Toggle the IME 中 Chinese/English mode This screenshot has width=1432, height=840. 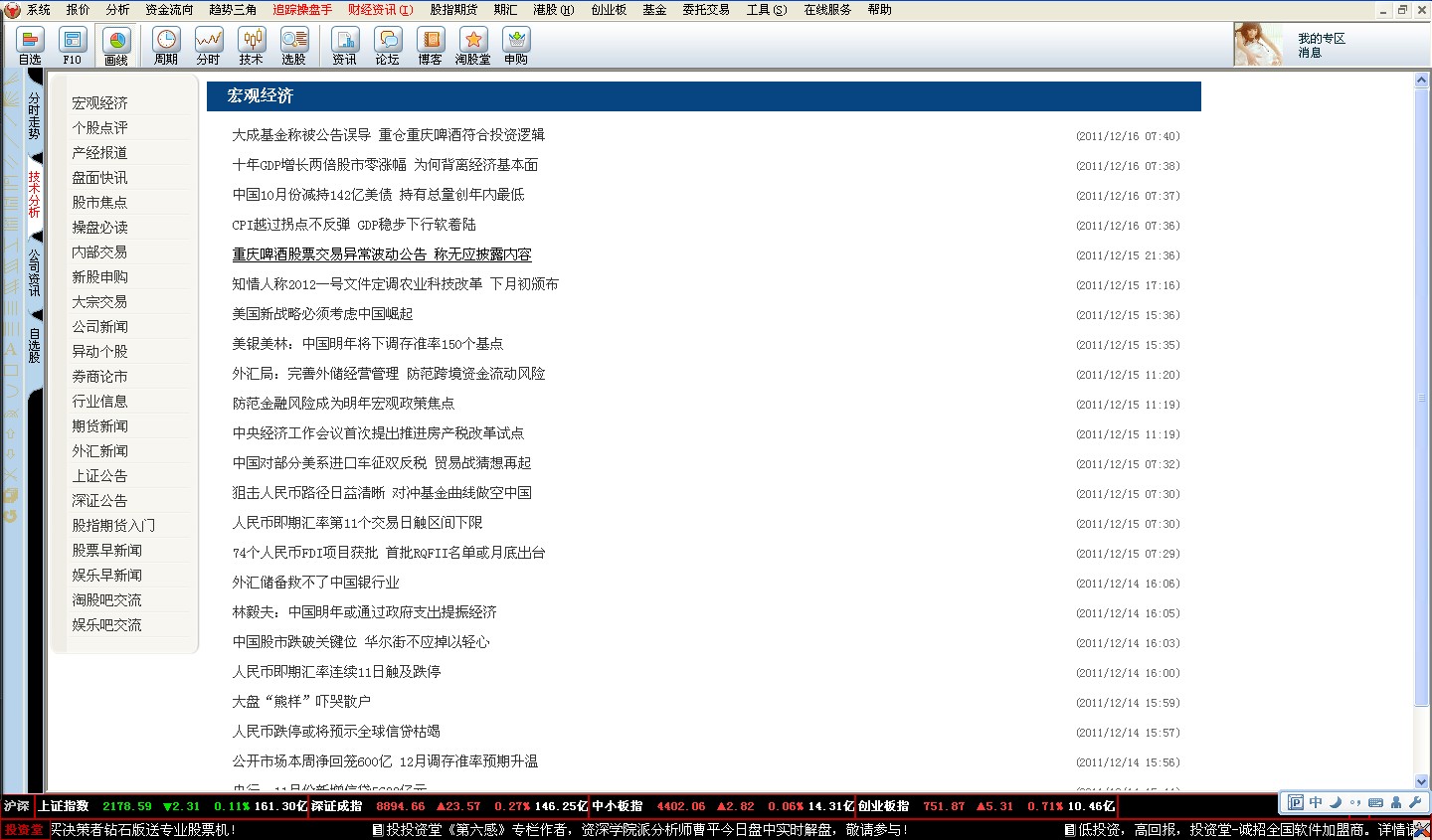1316,803
